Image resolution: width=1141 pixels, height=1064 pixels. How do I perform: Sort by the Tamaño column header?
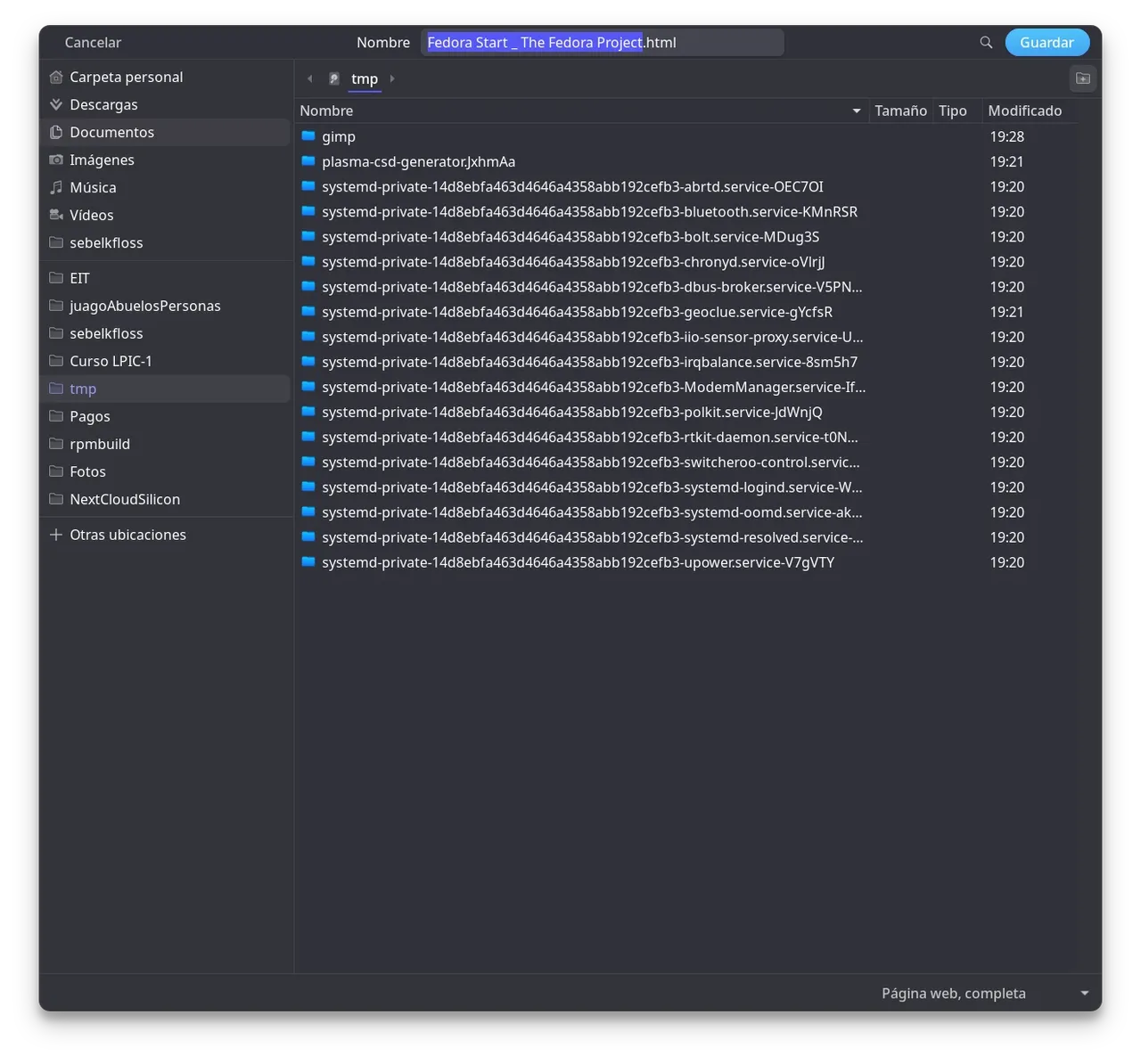[x=900, y=110]
